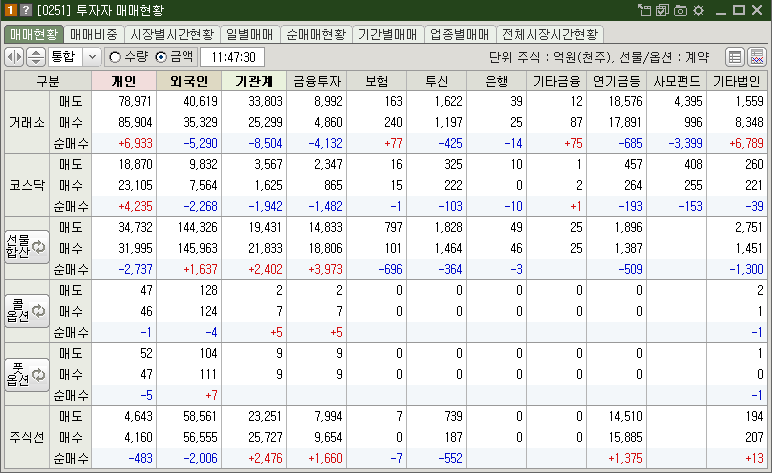This screenshot has height=473, width=772.
Task: Click the 기관계 column header
Action: [x=254, y=81]
